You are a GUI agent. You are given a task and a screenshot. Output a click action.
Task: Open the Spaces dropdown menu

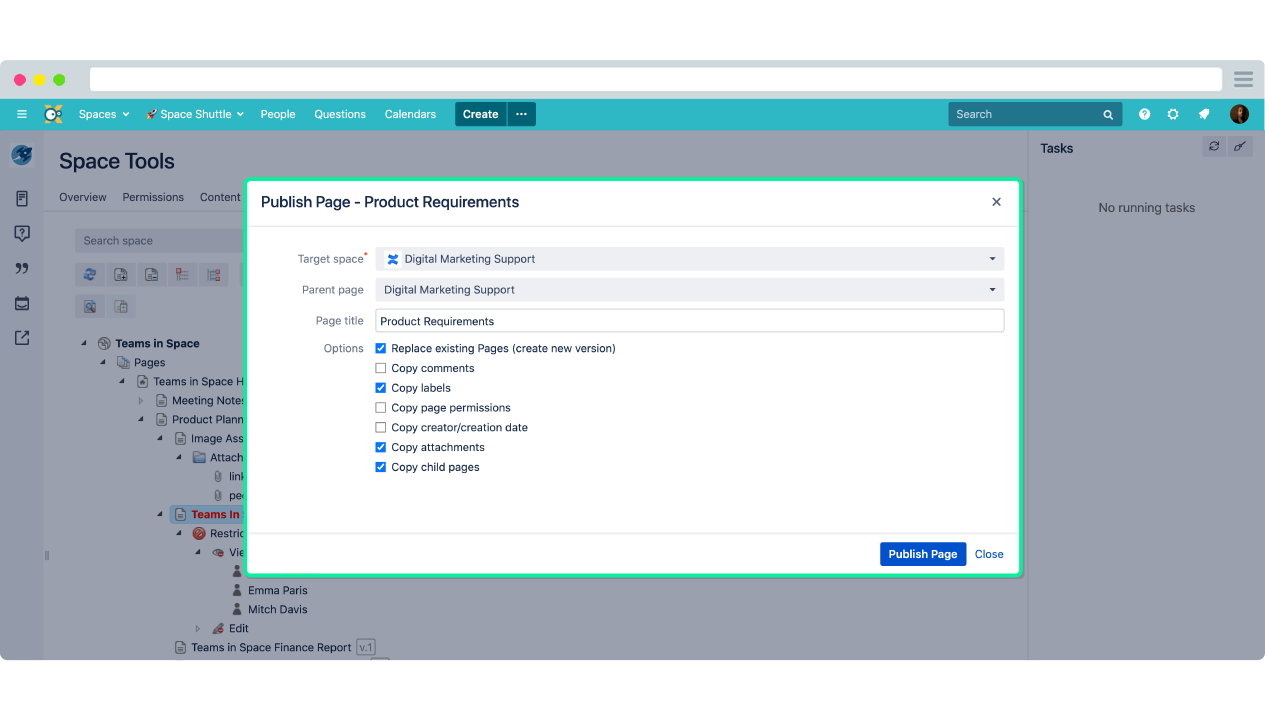104,114
